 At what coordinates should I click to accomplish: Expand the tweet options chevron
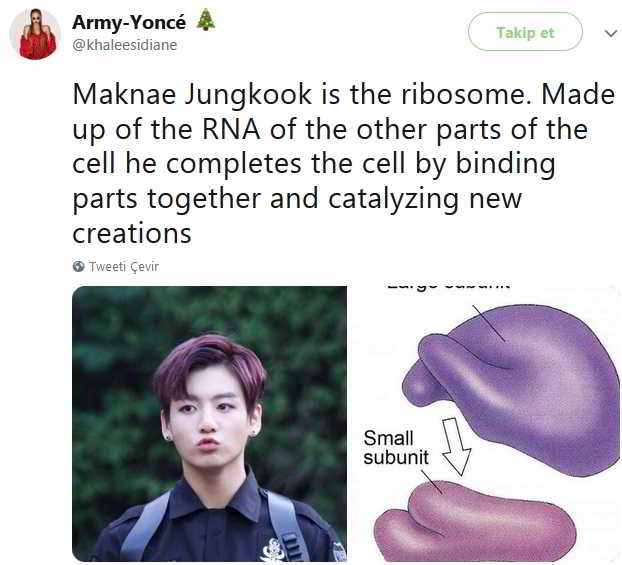point(610,33)
